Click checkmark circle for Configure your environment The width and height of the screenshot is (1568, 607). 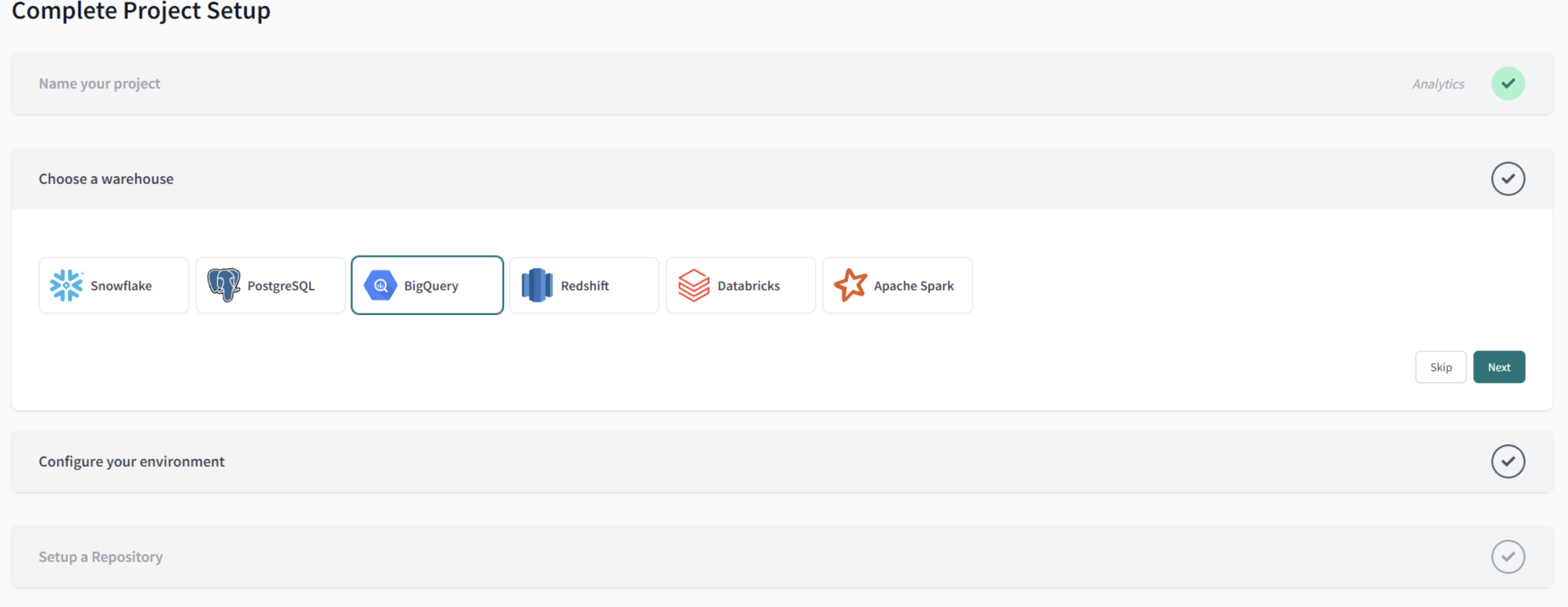pos(1508,462)
